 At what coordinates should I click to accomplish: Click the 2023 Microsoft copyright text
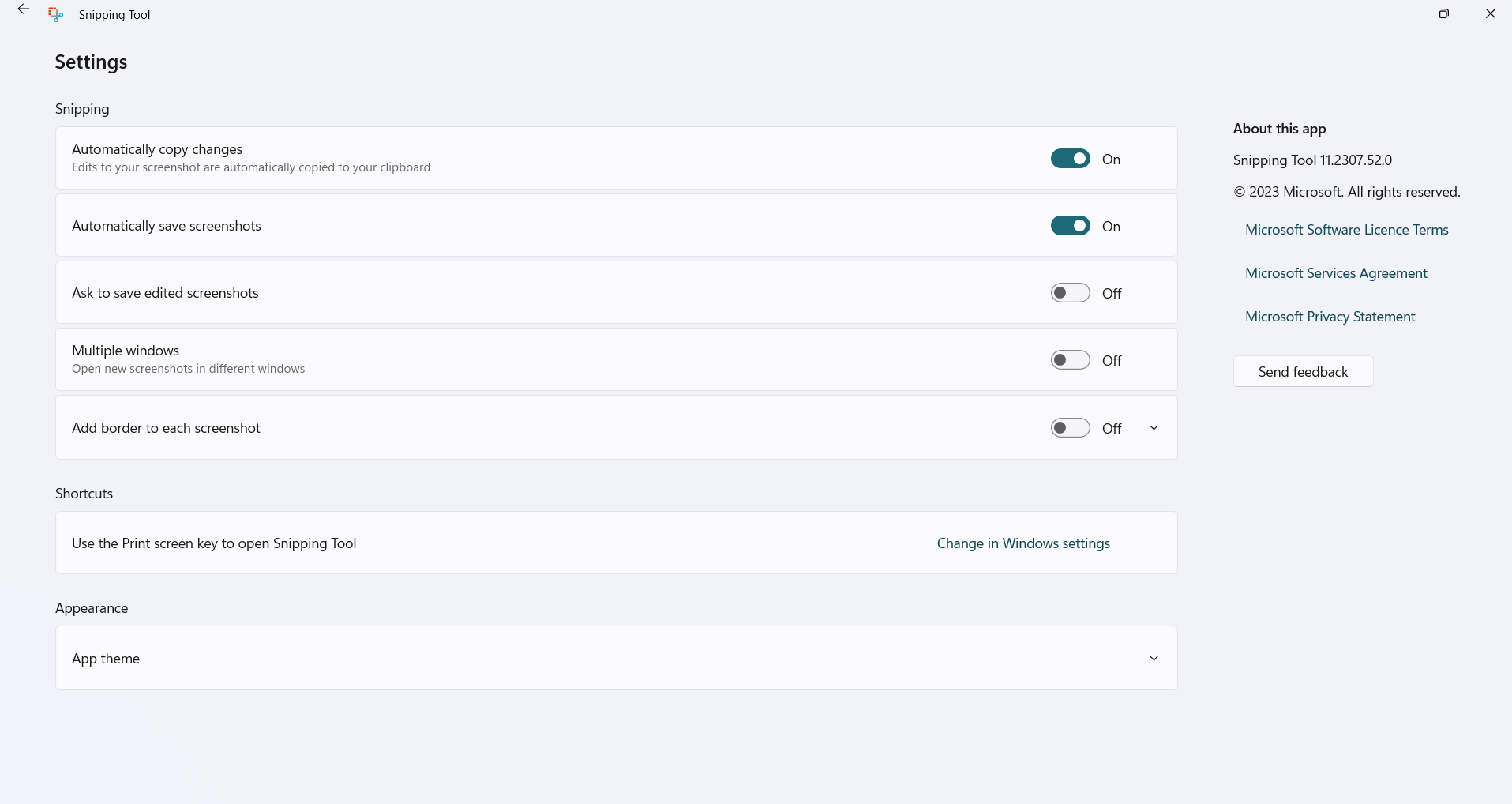point(1347,192)
